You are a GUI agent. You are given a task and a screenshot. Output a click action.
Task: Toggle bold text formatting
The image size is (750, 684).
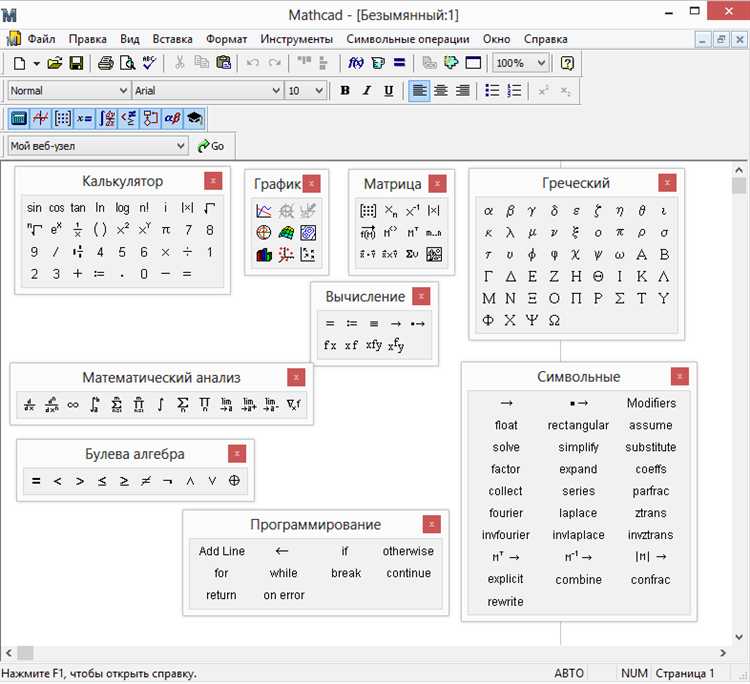(x=345, y=91)
